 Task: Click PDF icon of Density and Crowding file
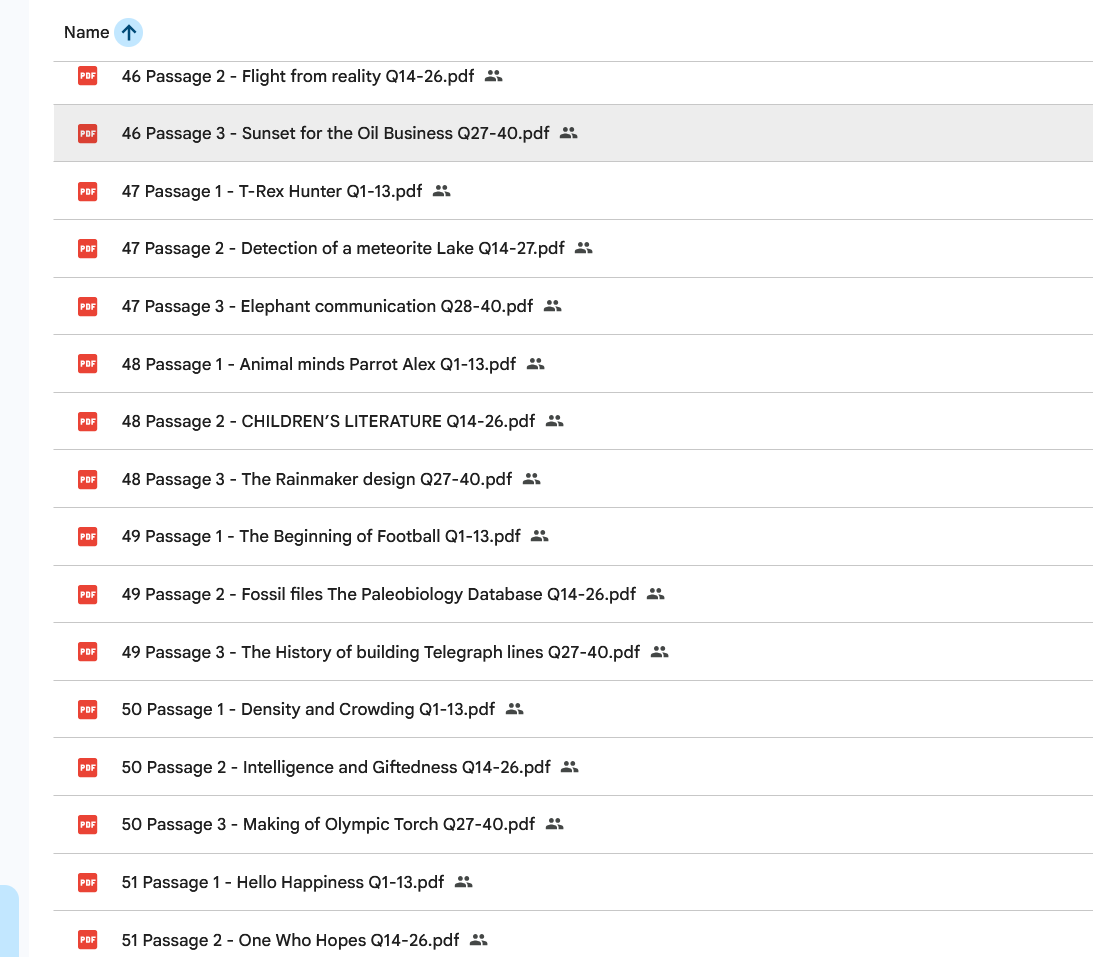(x=88, y=709)
